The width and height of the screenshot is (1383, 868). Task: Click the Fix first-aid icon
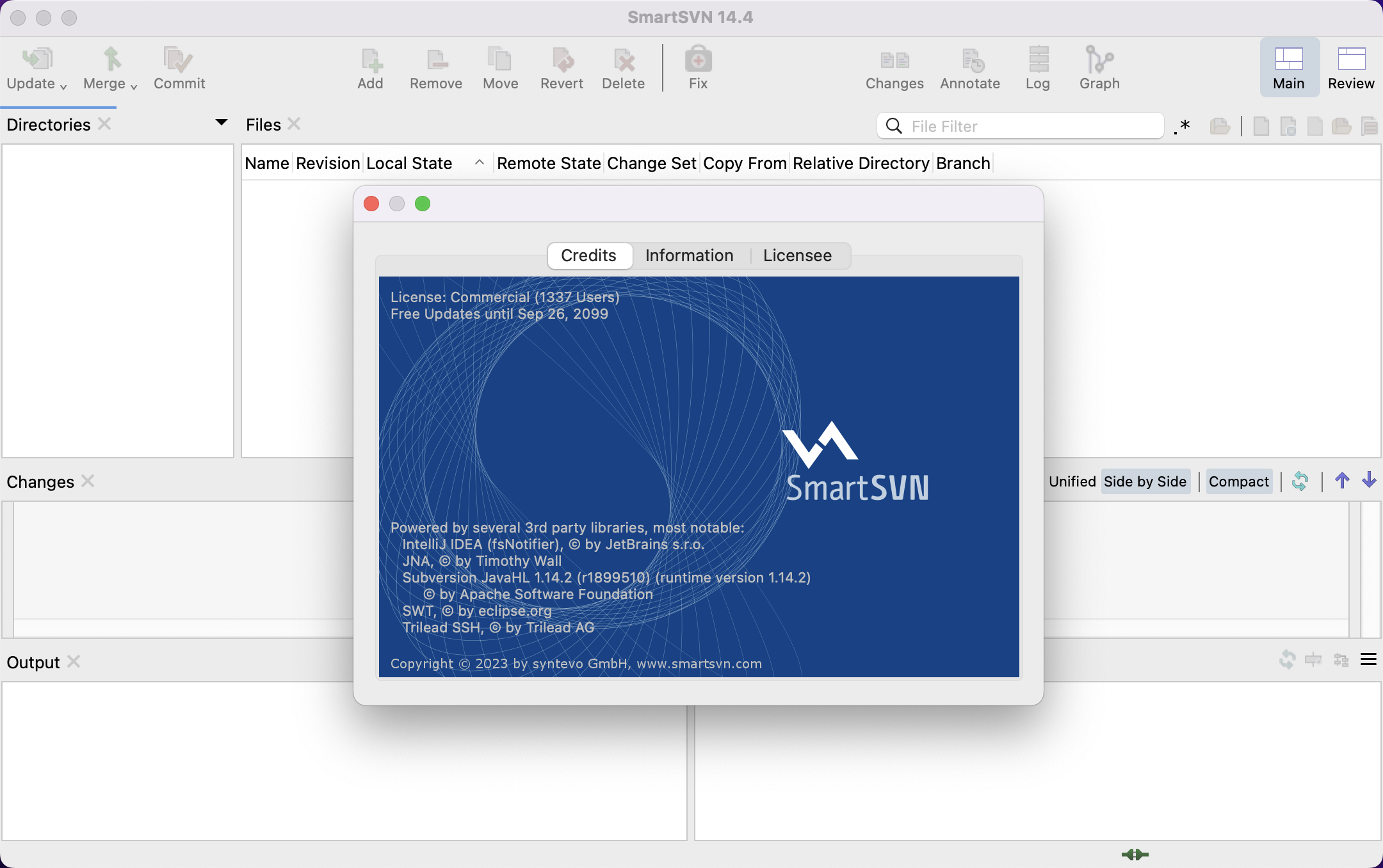click(x=698, y=59)
